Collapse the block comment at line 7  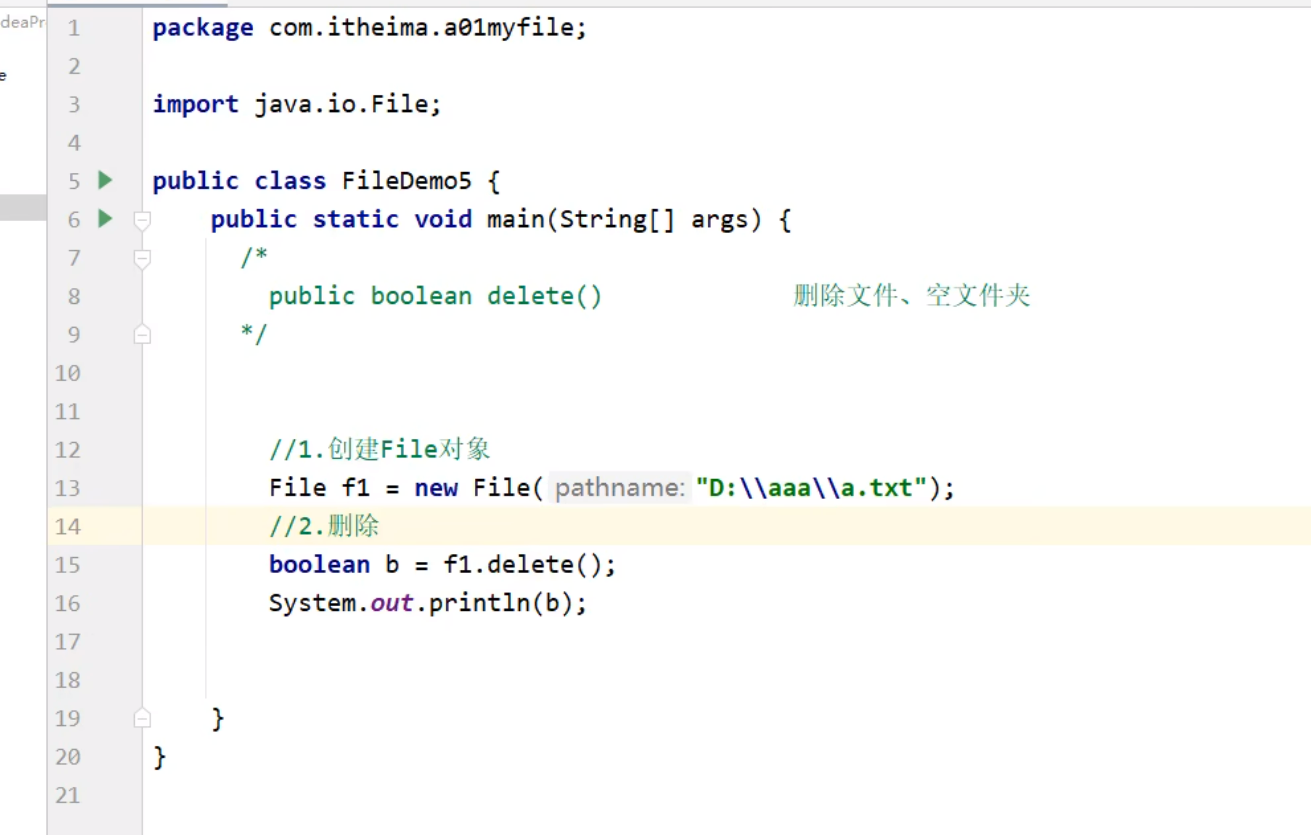coord(142,258)
